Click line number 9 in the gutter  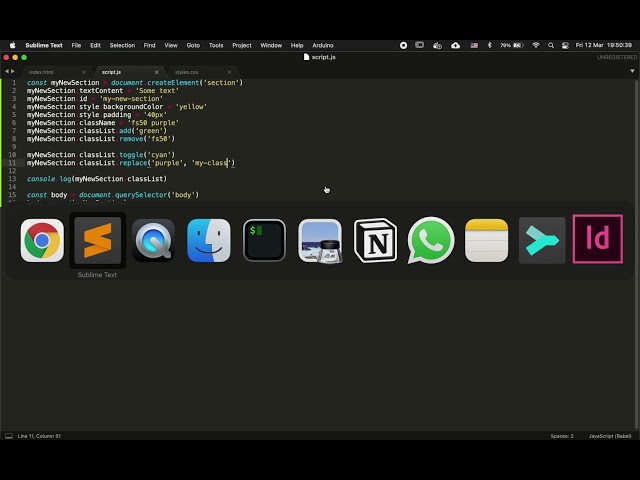pyautogui.click(x=14, y=147)
